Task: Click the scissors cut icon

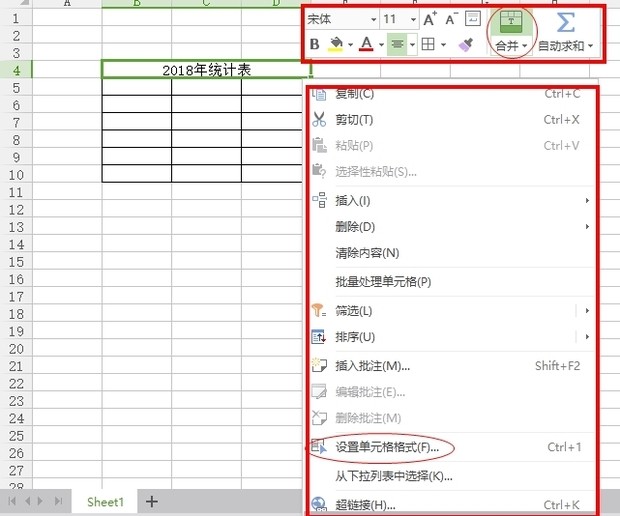Action: pyautogui.click(x=319, y=119)
